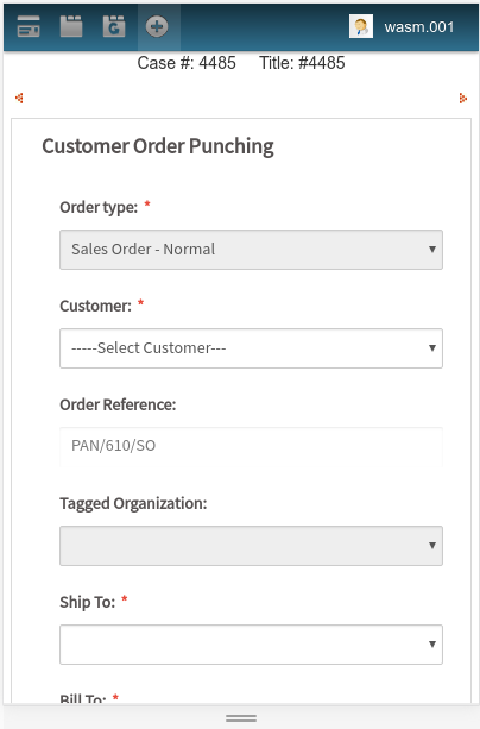Open the cases folder icon in header
Viewport: 480px width, 729px height.
(71, 26)
